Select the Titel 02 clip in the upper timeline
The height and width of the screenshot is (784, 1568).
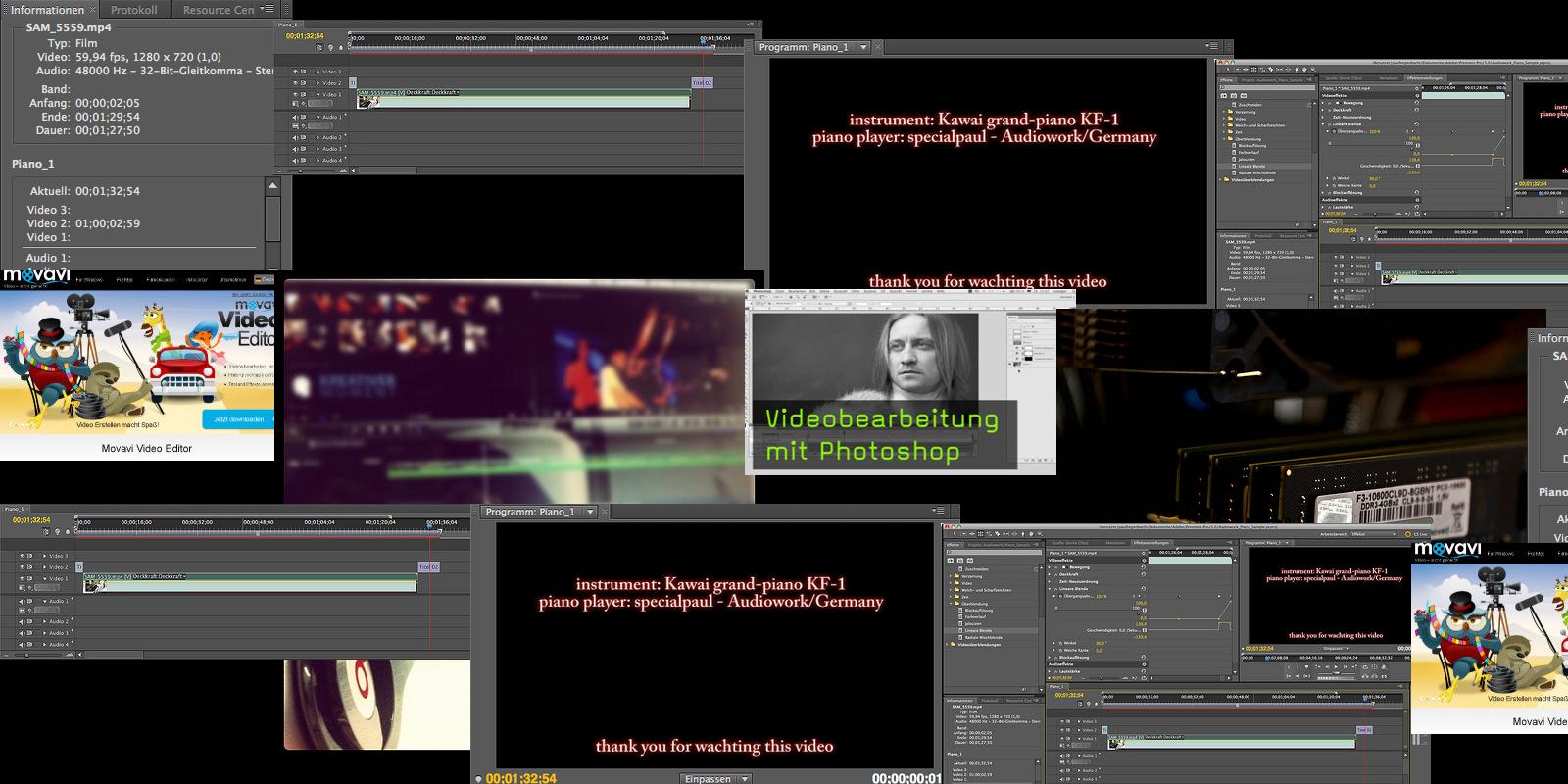(703, 83)
